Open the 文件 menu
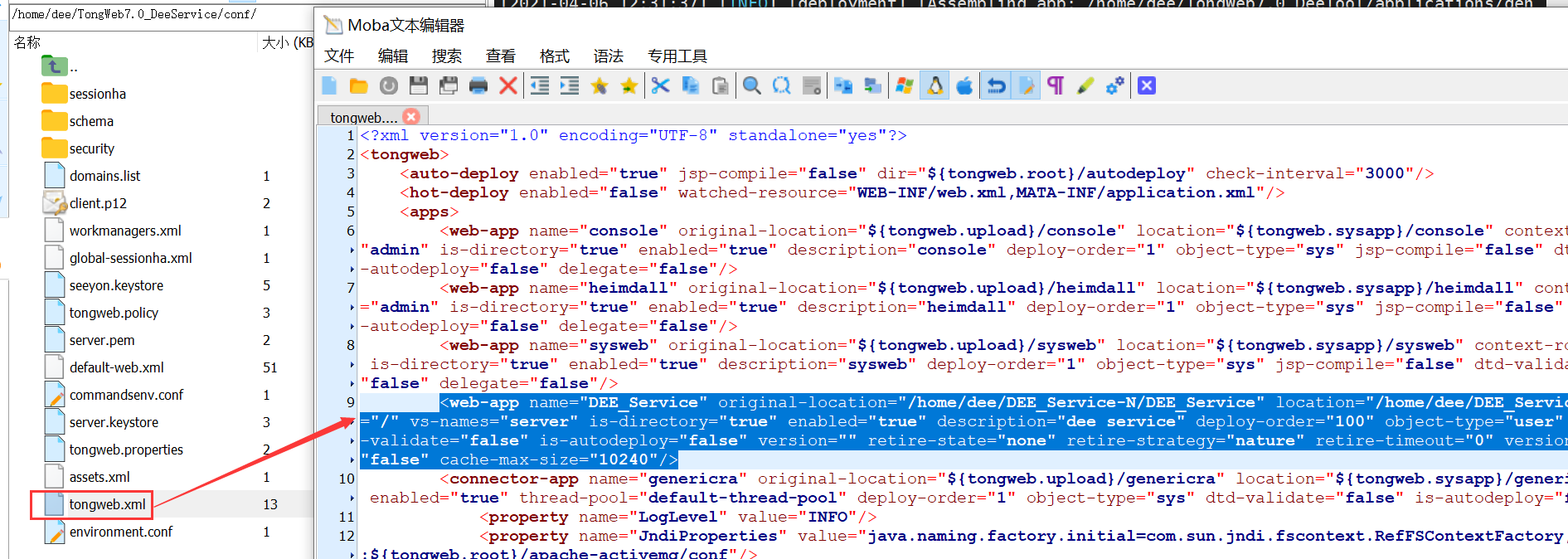The image size is (1568, 559). (339, 56)
